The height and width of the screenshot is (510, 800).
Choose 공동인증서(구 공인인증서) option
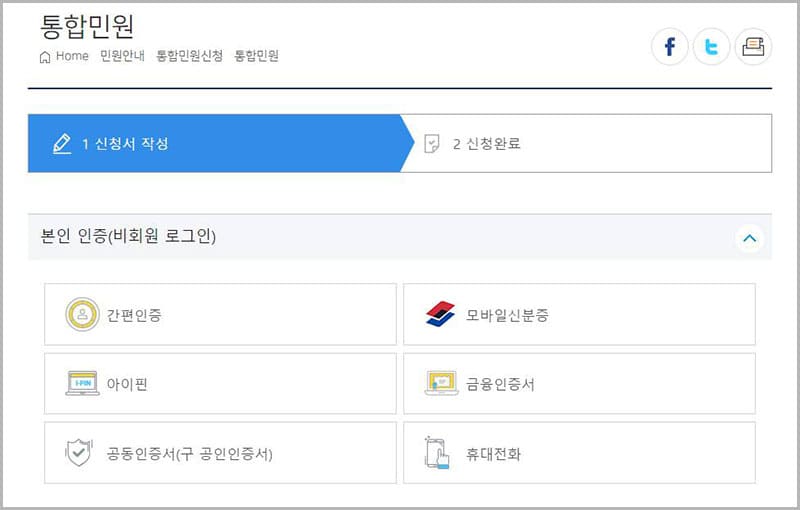point(220,453)
